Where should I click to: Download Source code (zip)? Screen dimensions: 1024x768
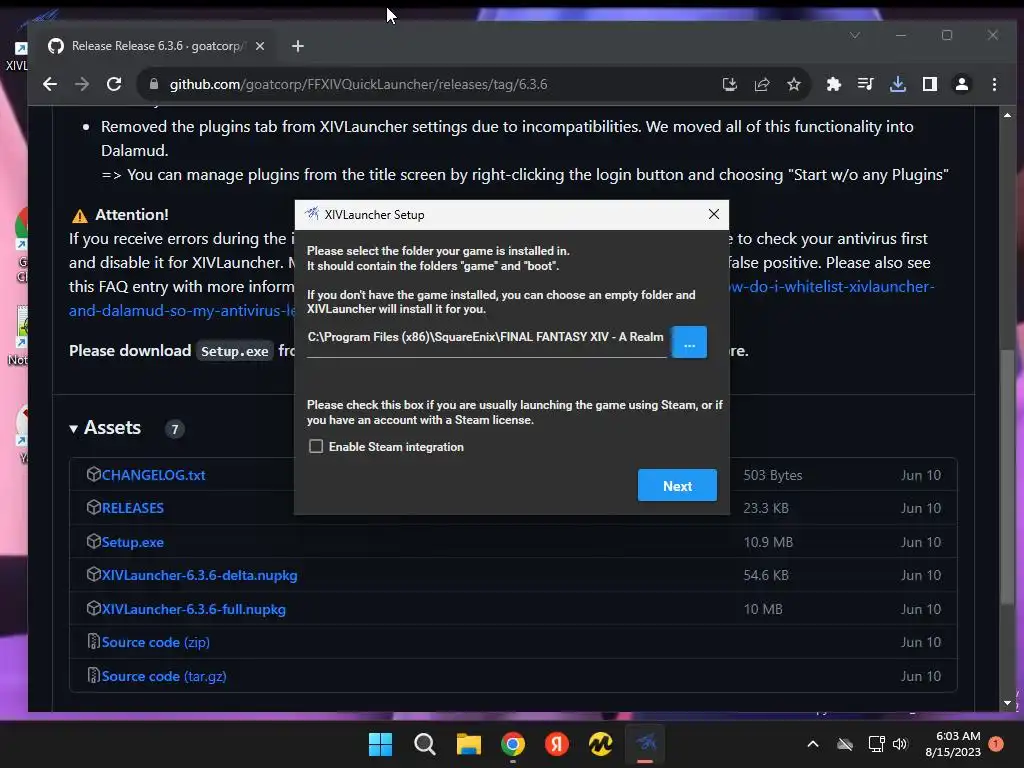click(x=155, y=643)
